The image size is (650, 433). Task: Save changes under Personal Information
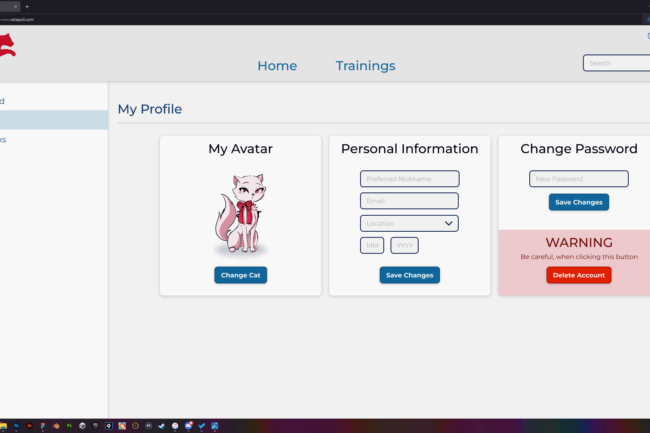(x=409, y=275)
